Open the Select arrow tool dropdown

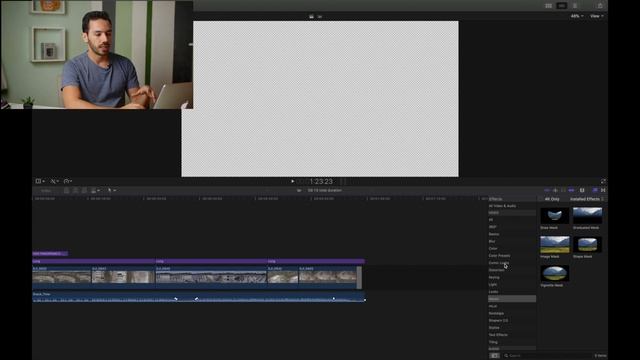tap(111, 191)
